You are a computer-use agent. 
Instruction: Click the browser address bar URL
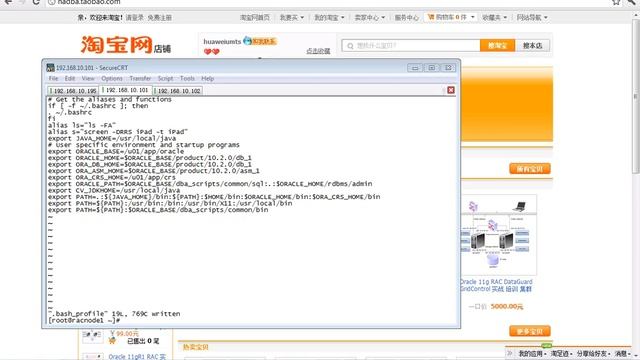89,2
